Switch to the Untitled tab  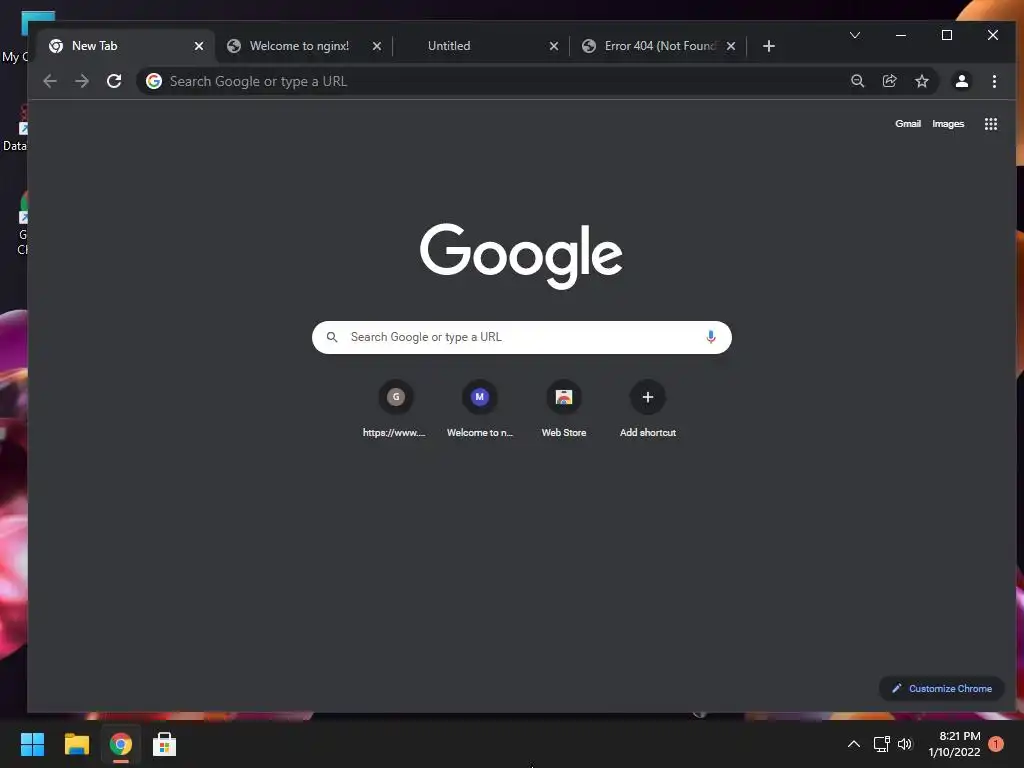[x=481, y=46]
